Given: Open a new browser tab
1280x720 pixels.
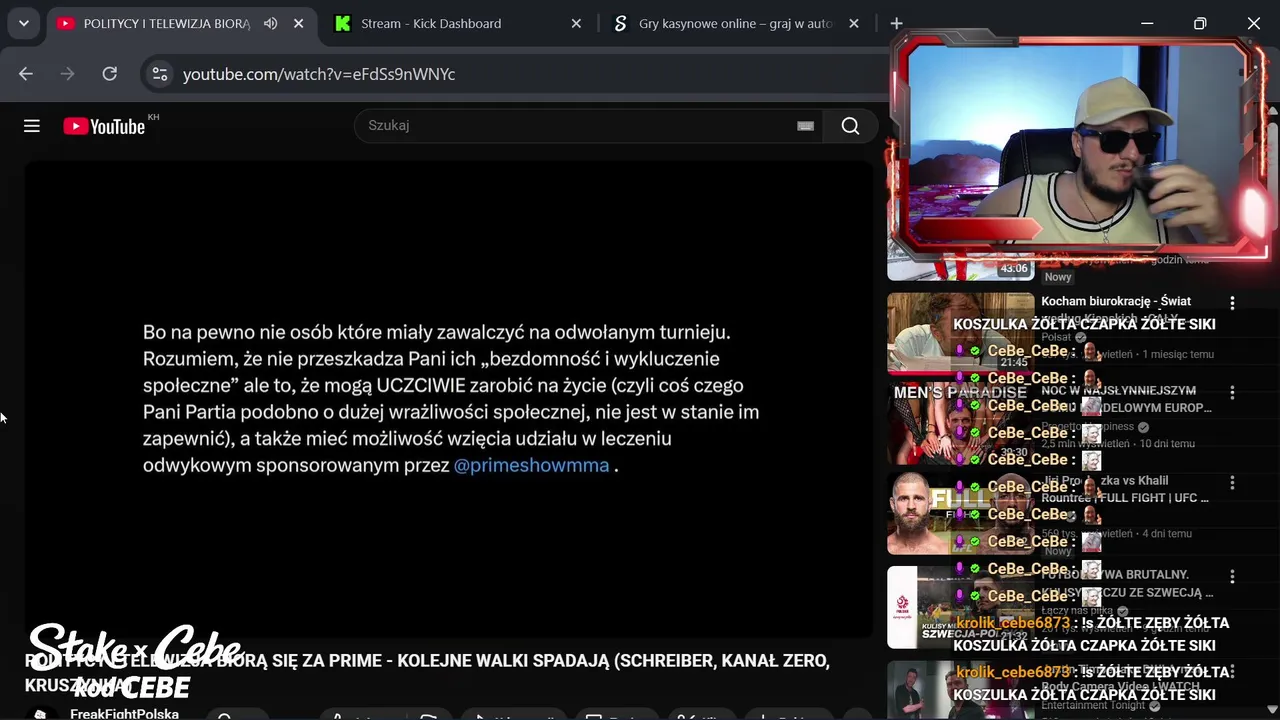Looking at the screenshot, I should click(896, 23).
